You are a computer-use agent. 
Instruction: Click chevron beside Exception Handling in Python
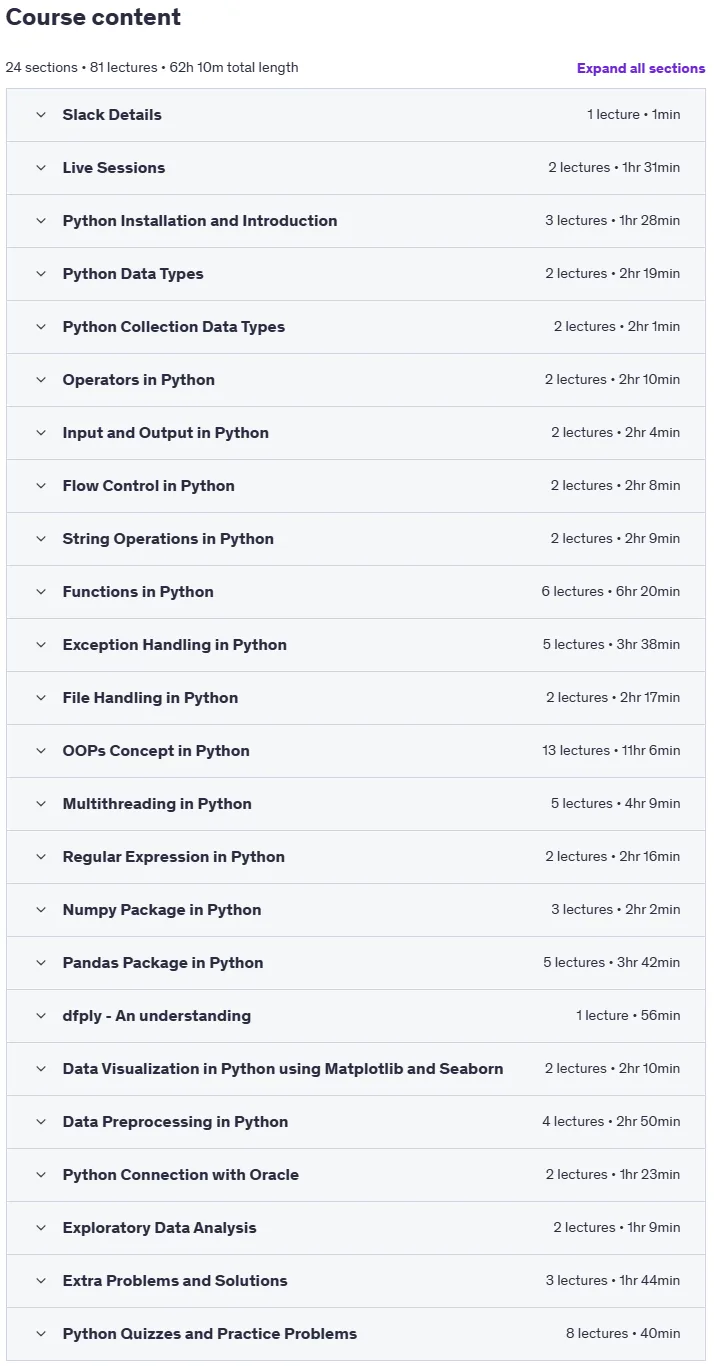pos(41,645)
